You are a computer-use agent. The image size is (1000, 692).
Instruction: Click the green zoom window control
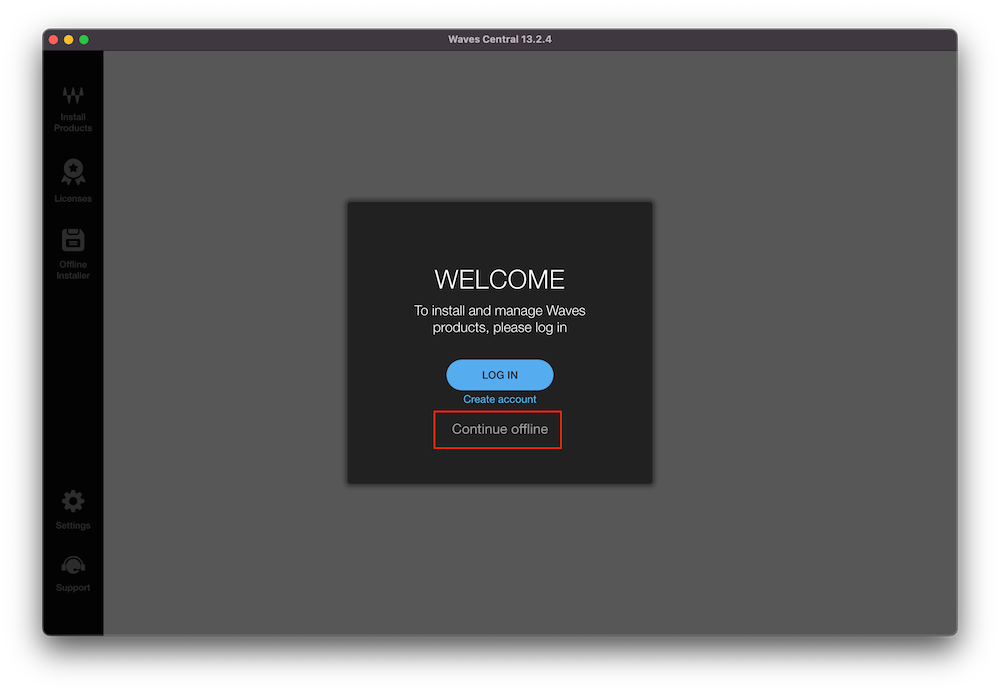[x=84, y=39]
